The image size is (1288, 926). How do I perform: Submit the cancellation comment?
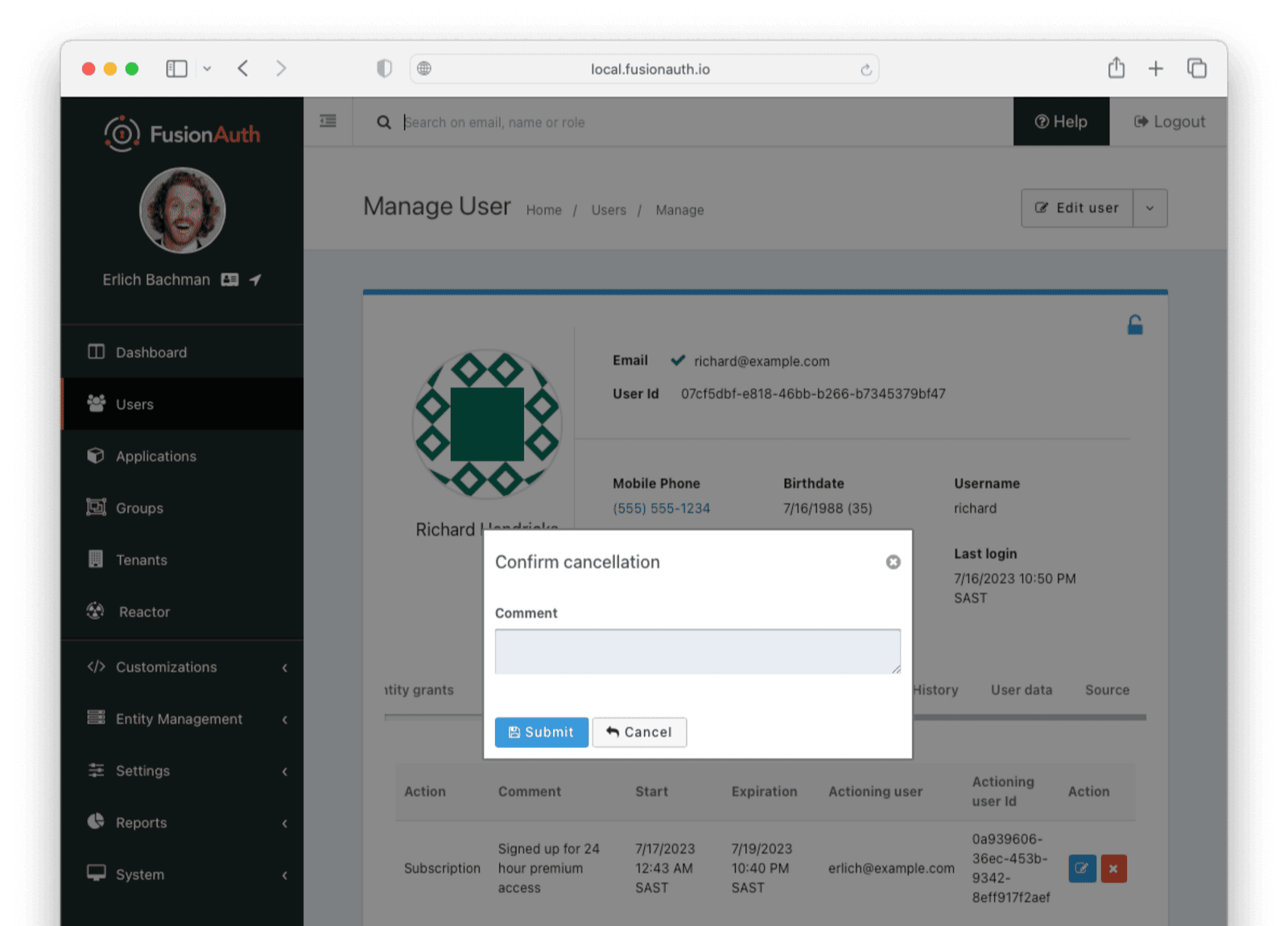point(541,732)
